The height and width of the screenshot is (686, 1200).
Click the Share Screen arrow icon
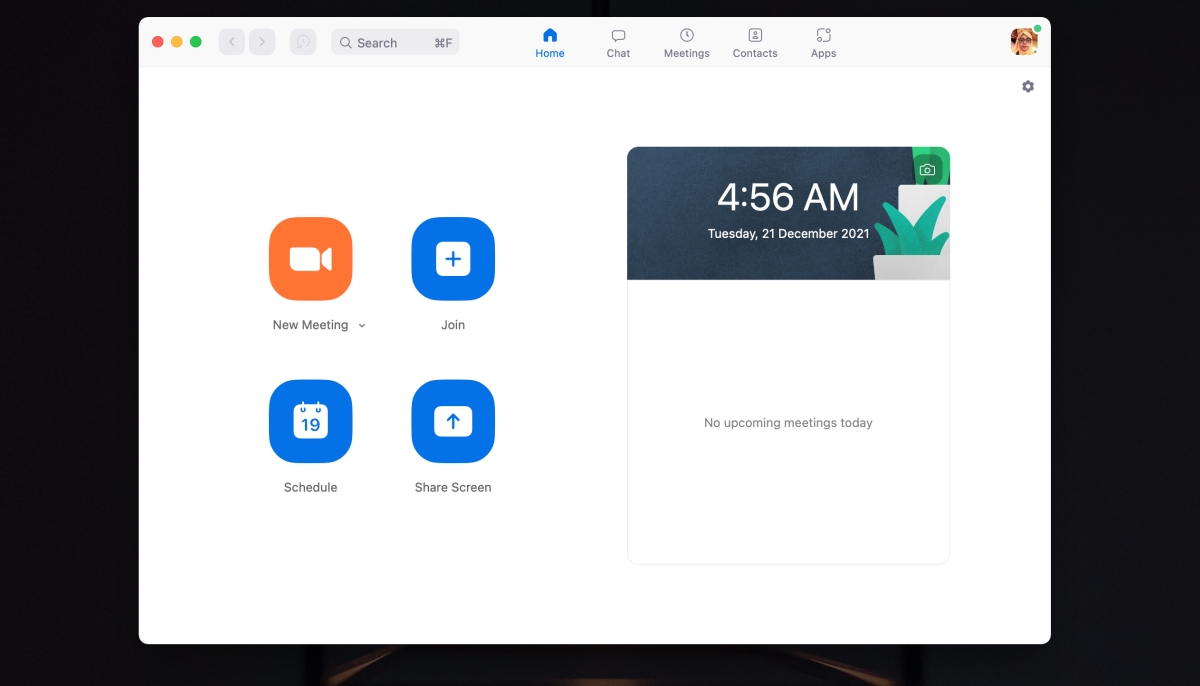coord(453,421)
